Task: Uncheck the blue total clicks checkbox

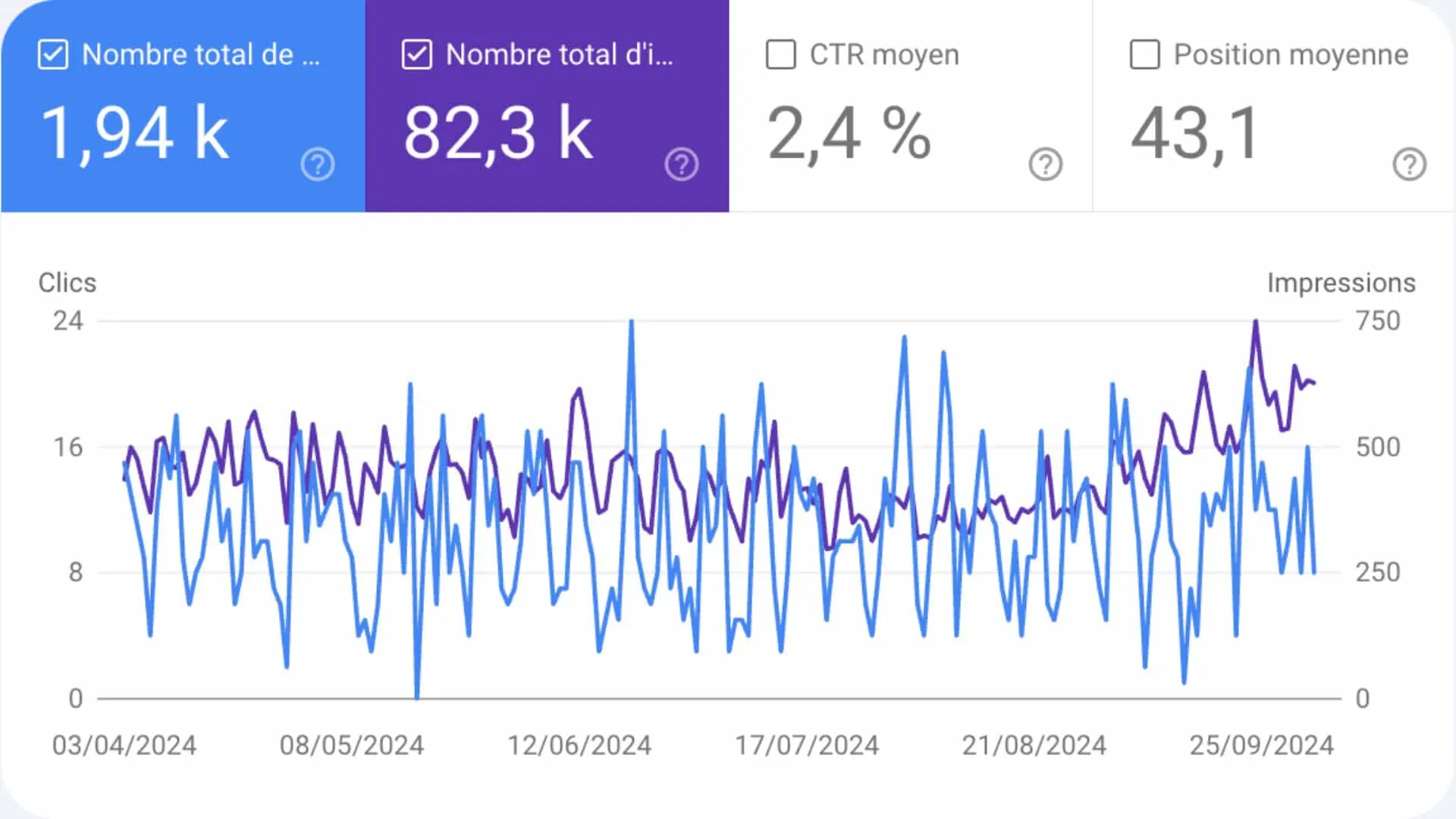Action: pyautogui.click(x=53, y=55)
